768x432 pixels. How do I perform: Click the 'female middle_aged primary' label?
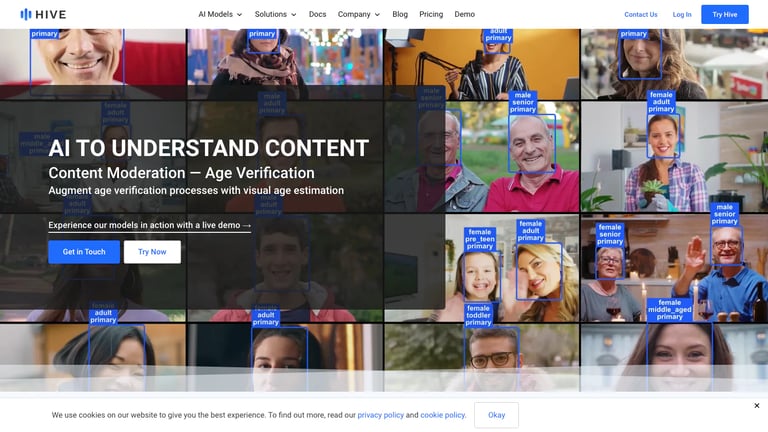[669, 310]
